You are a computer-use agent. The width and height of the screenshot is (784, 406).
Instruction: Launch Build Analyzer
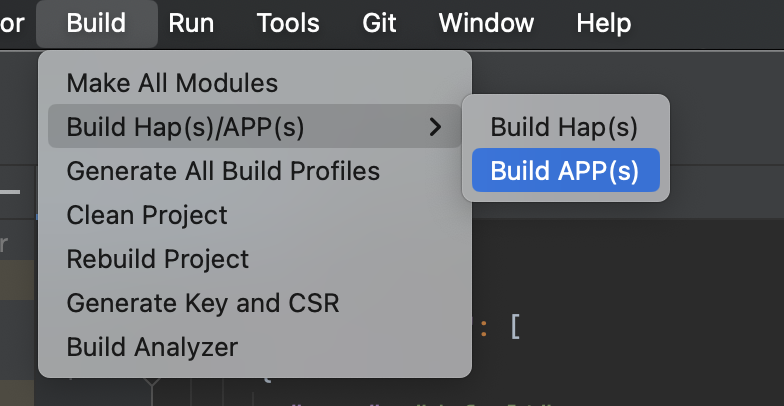tap(152, 347)
